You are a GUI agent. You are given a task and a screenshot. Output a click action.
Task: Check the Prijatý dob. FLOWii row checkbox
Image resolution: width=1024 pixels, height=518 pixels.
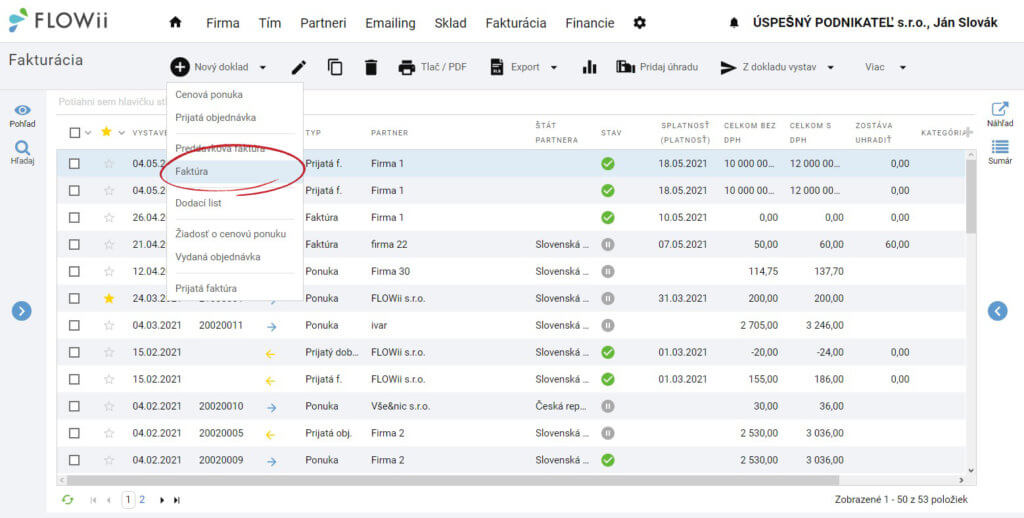pos(74,352)
